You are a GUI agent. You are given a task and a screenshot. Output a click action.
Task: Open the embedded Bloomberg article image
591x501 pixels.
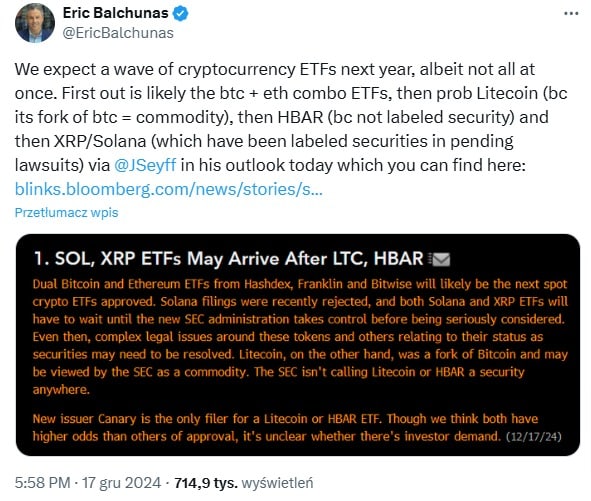coord(298,345)
